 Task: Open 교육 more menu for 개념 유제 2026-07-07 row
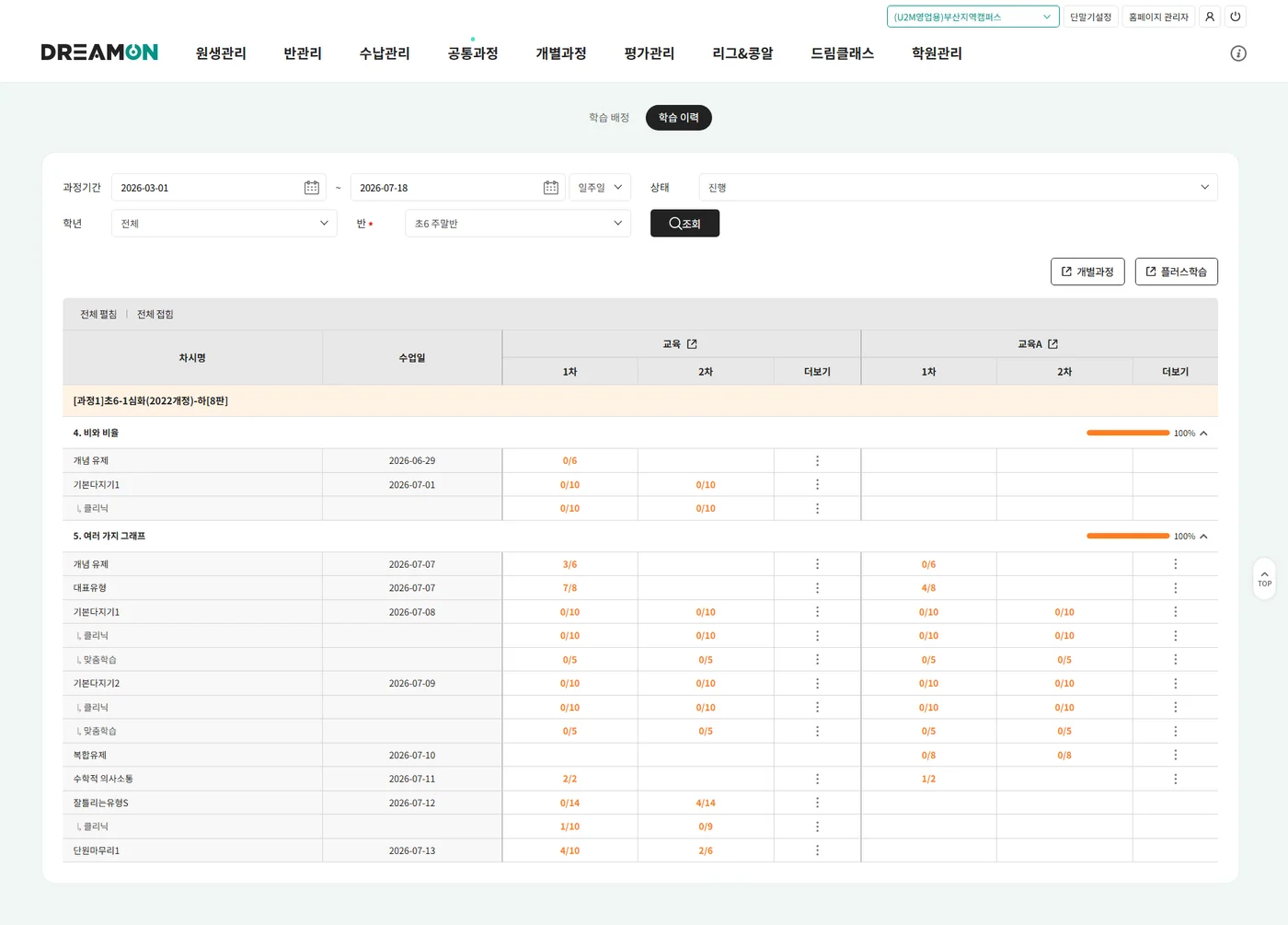(817, 564)
